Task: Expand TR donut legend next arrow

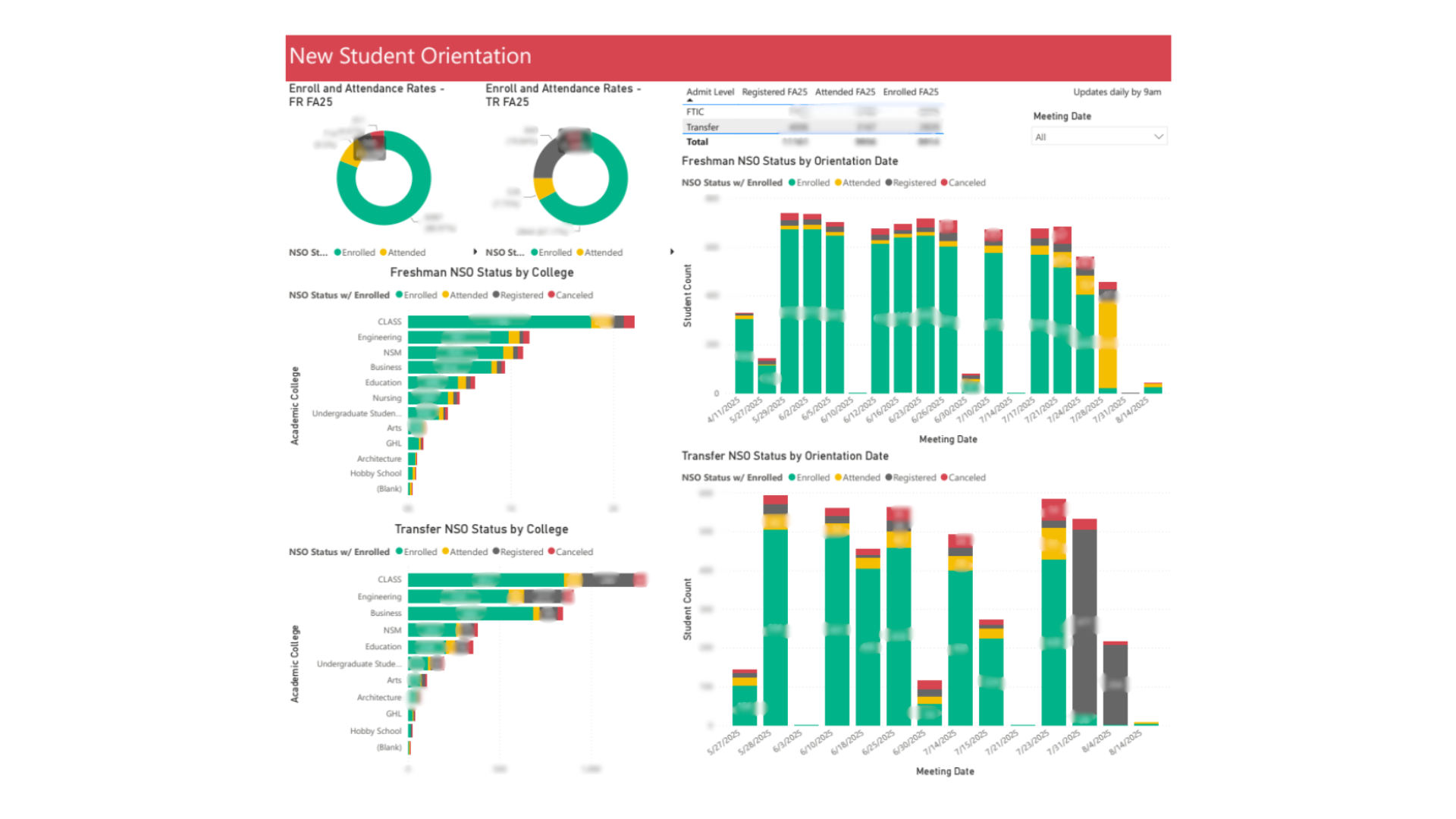Action: pos(672,252)
